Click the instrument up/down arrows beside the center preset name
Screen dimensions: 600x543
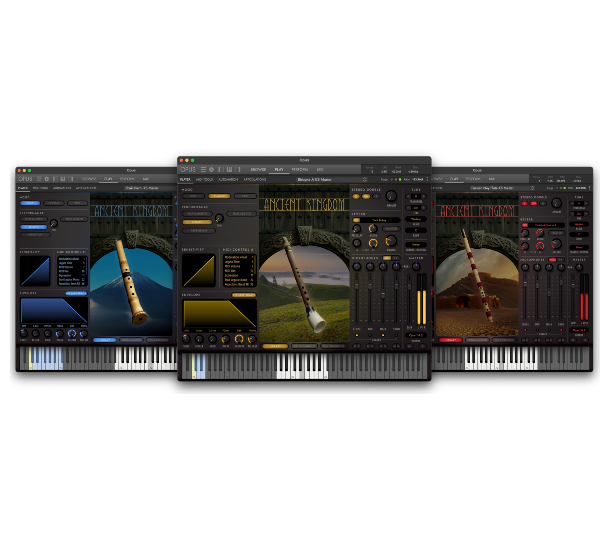tap(365, 179)
